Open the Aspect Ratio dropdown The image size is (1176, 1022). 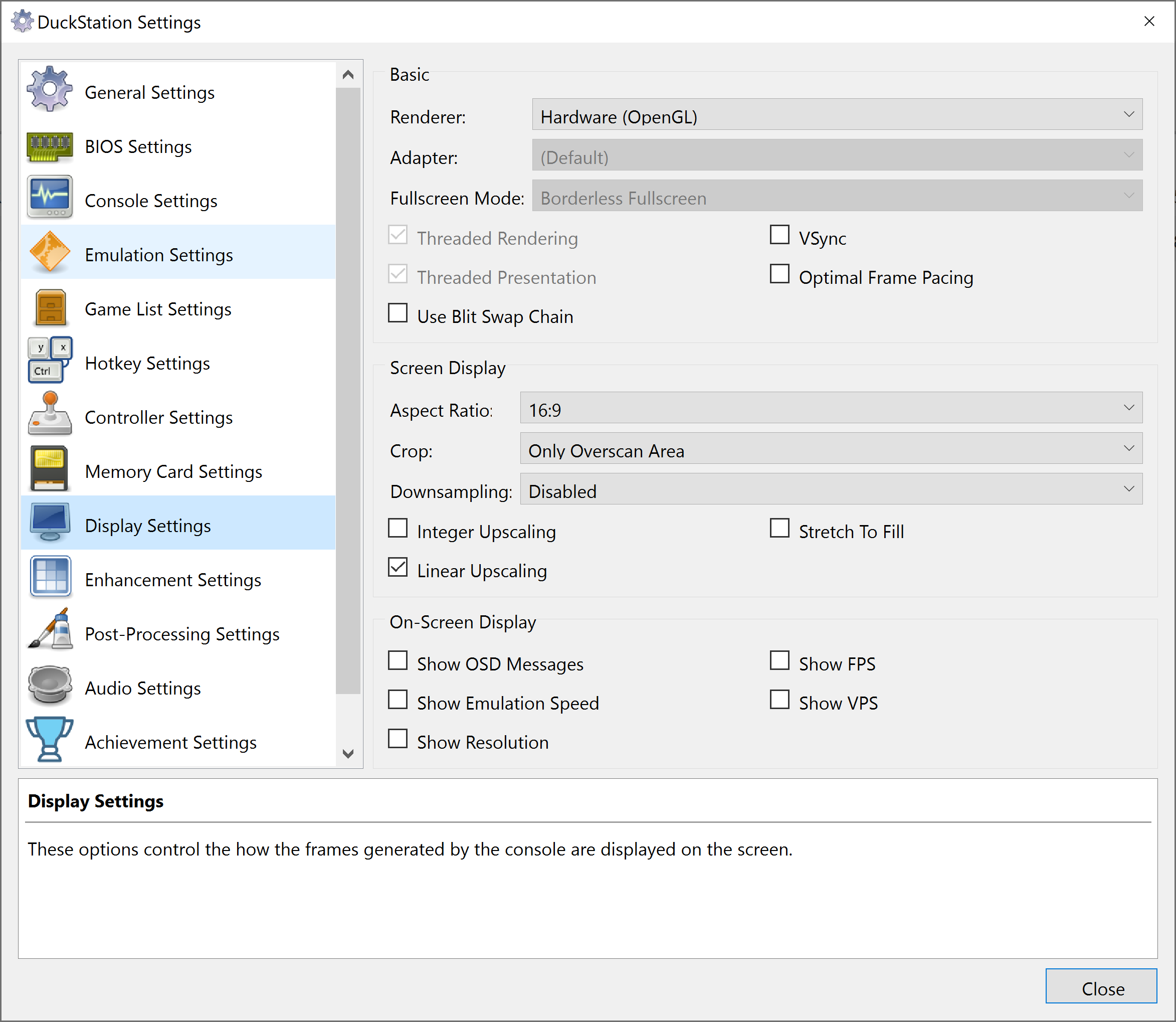coord(831,408)
